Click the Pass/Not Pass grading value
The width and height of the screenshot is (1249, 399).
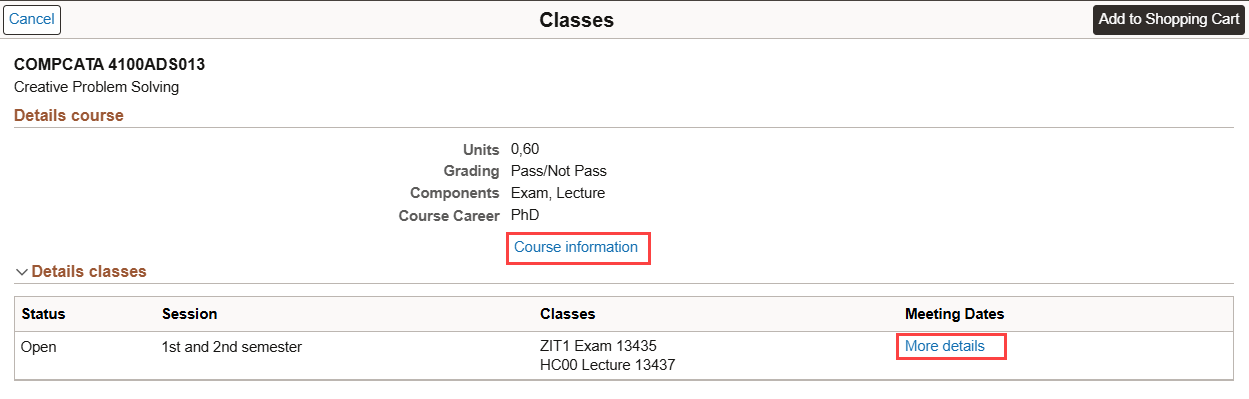tap(559, 171)
